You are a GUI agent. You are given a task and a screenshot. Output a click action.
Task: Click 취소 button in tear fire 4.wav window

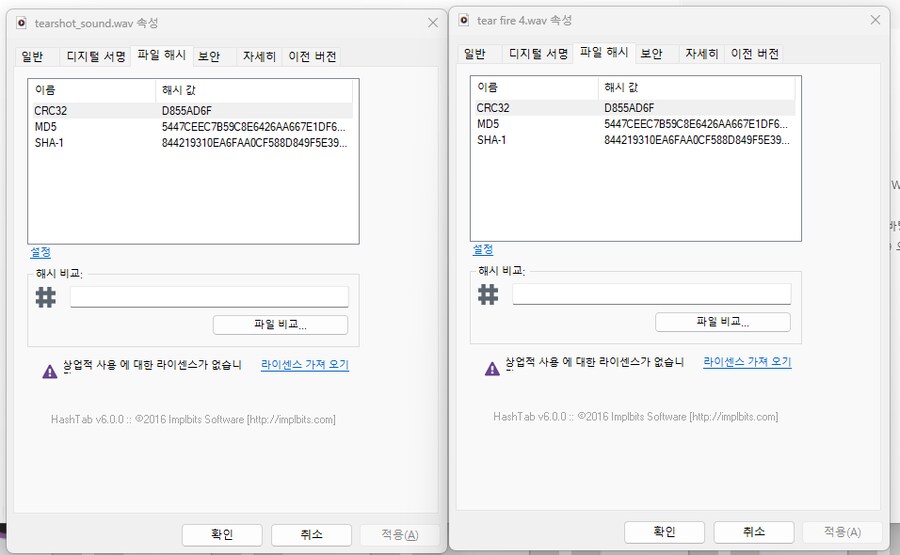click(754, 532)
